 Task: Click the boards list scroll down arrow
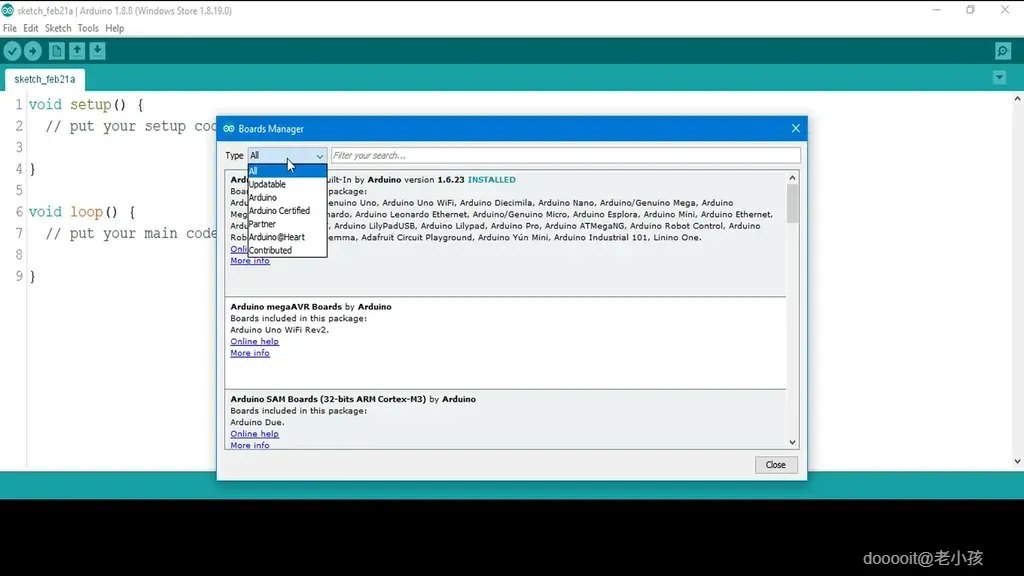tap(792, 442)
